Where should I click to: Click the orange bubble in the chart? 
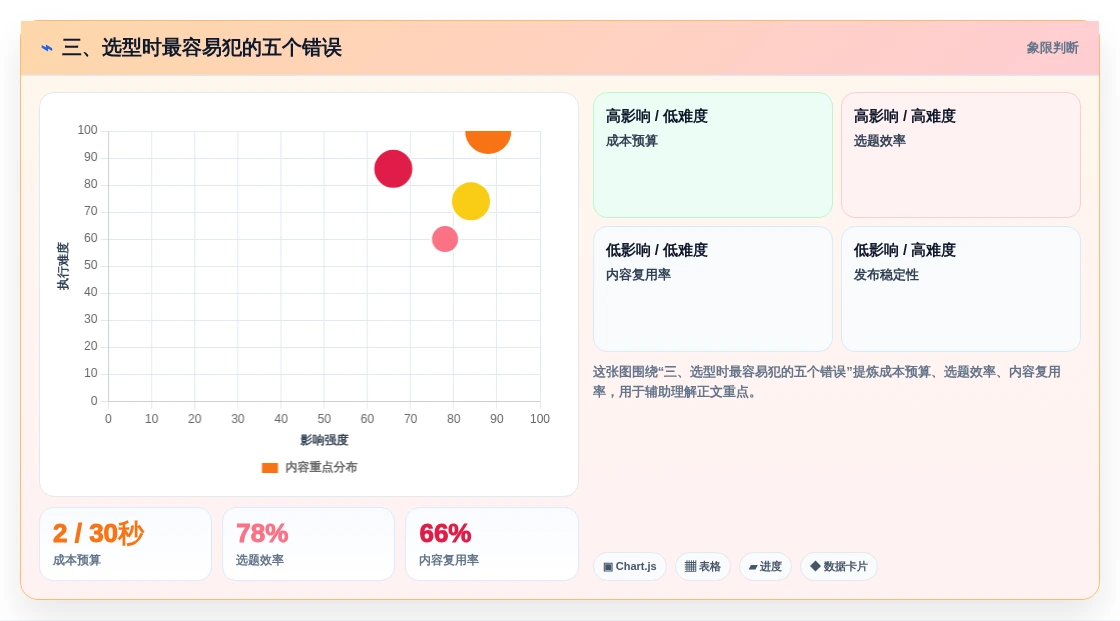488,141
